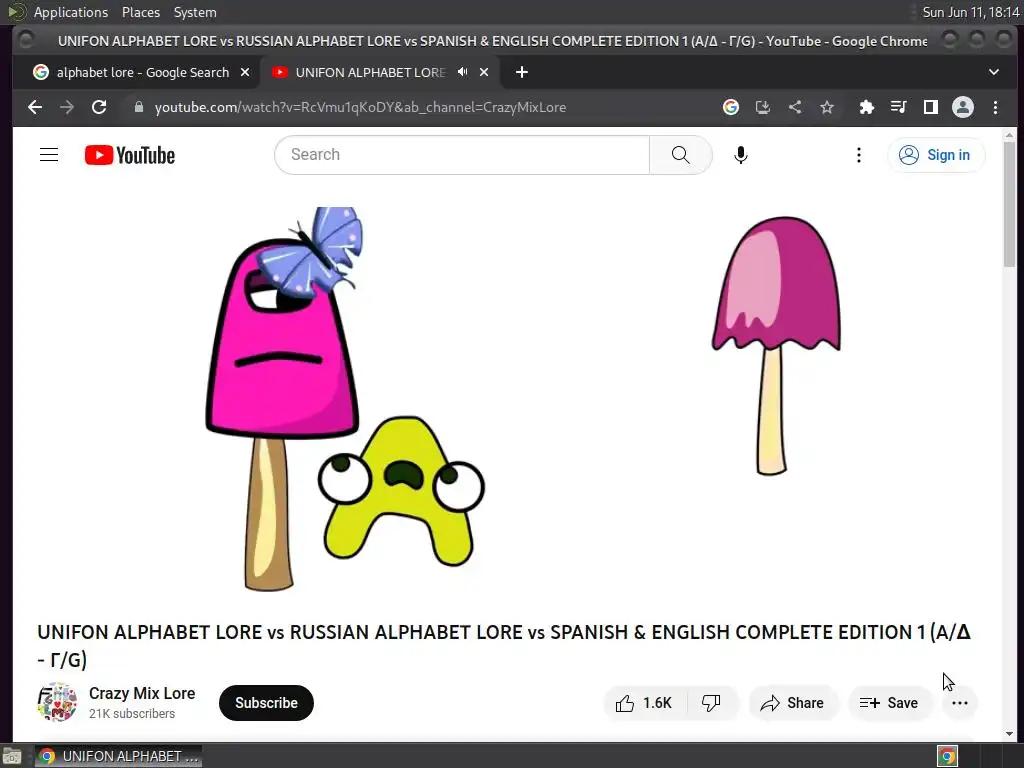
Task: Focus the YouTube search field
Action: (462, 155)
